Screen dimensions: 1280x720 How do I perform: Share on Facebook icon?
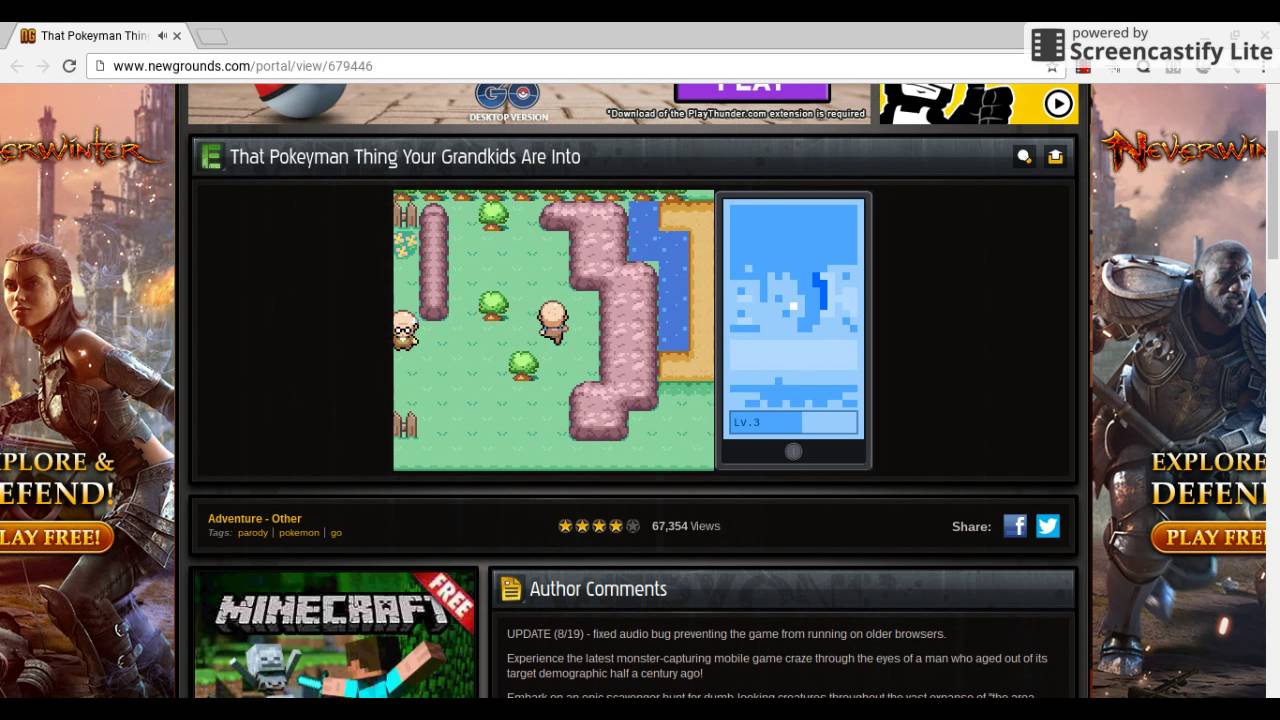pos(1015,526)
